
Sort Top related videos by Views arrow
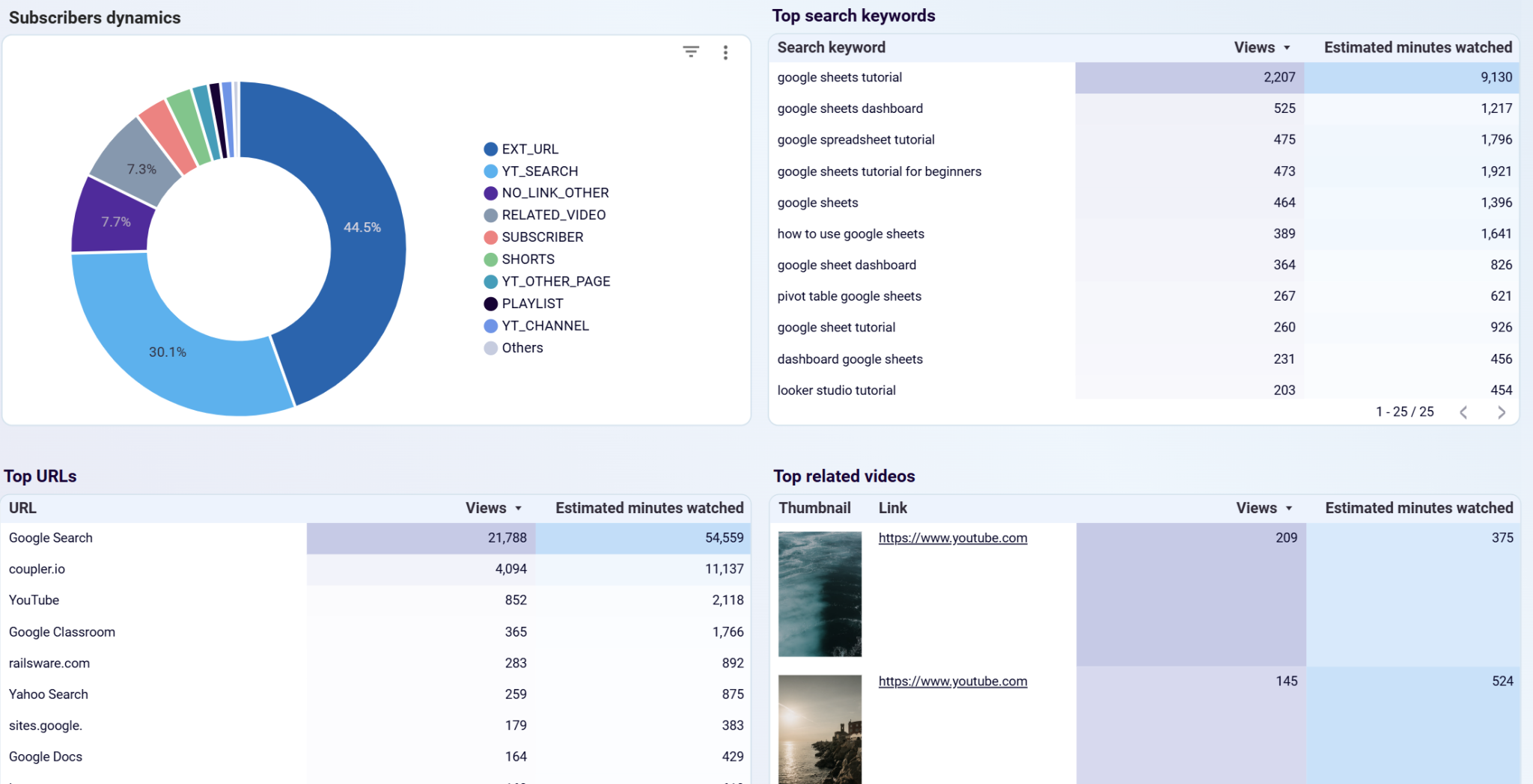coord(1289,509)
